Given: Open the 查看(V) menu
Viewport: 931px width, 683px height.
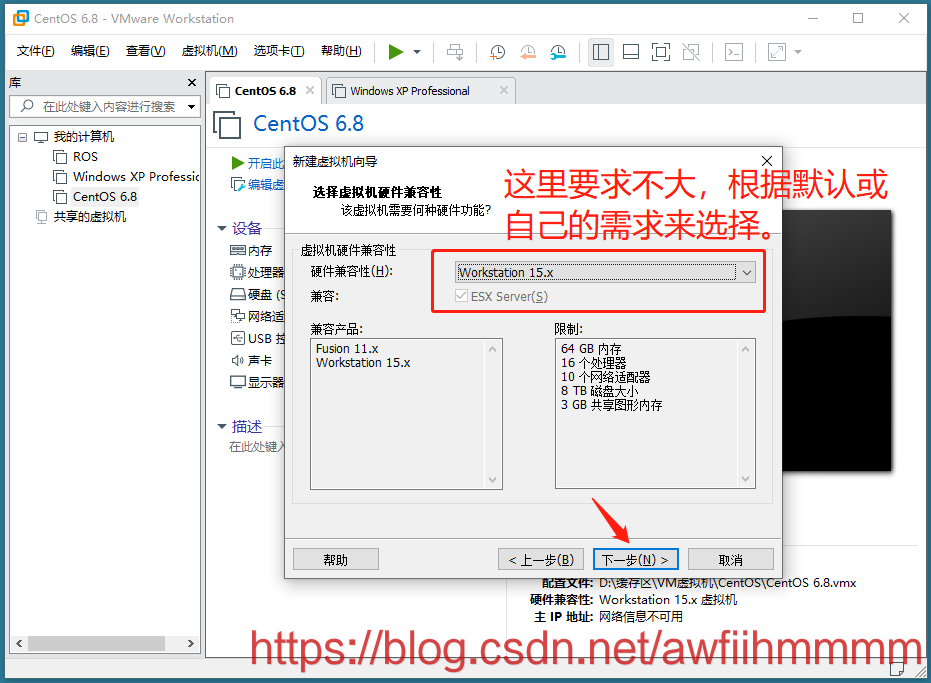Looking at the screenshot, I should click(145, 51).
